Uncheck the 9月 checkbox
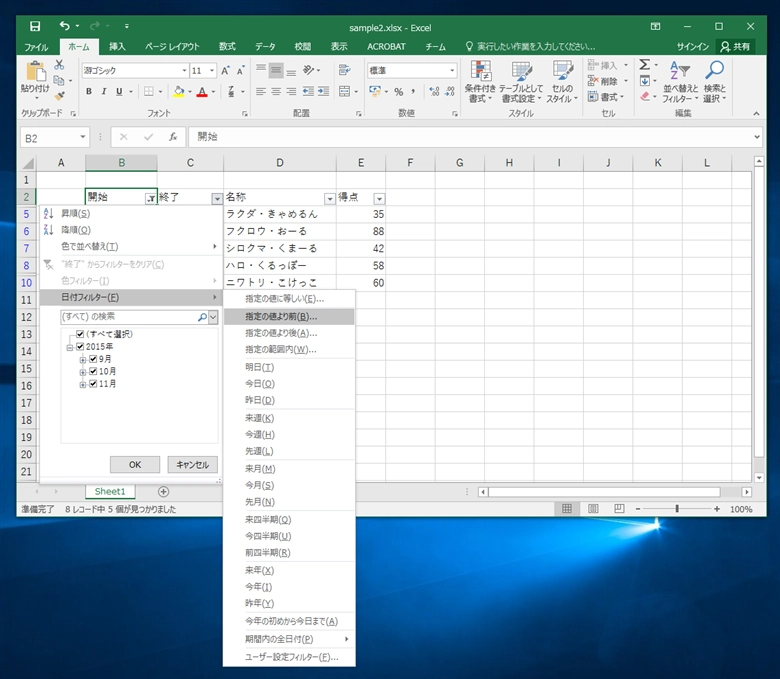This screenshot has width=780, height=679. point(93,359)
